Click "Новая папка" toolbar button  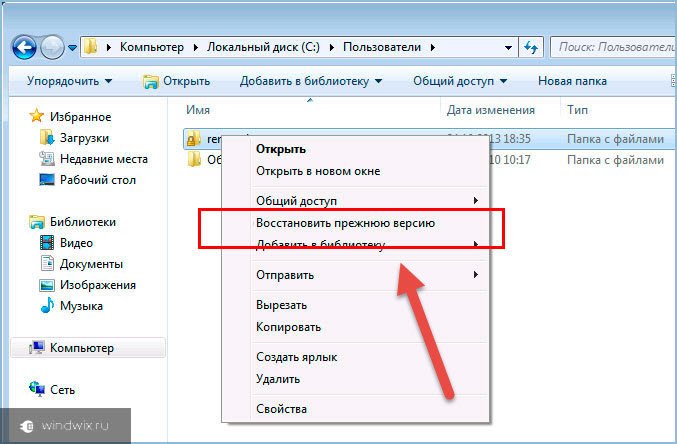[x=572, y=81]
